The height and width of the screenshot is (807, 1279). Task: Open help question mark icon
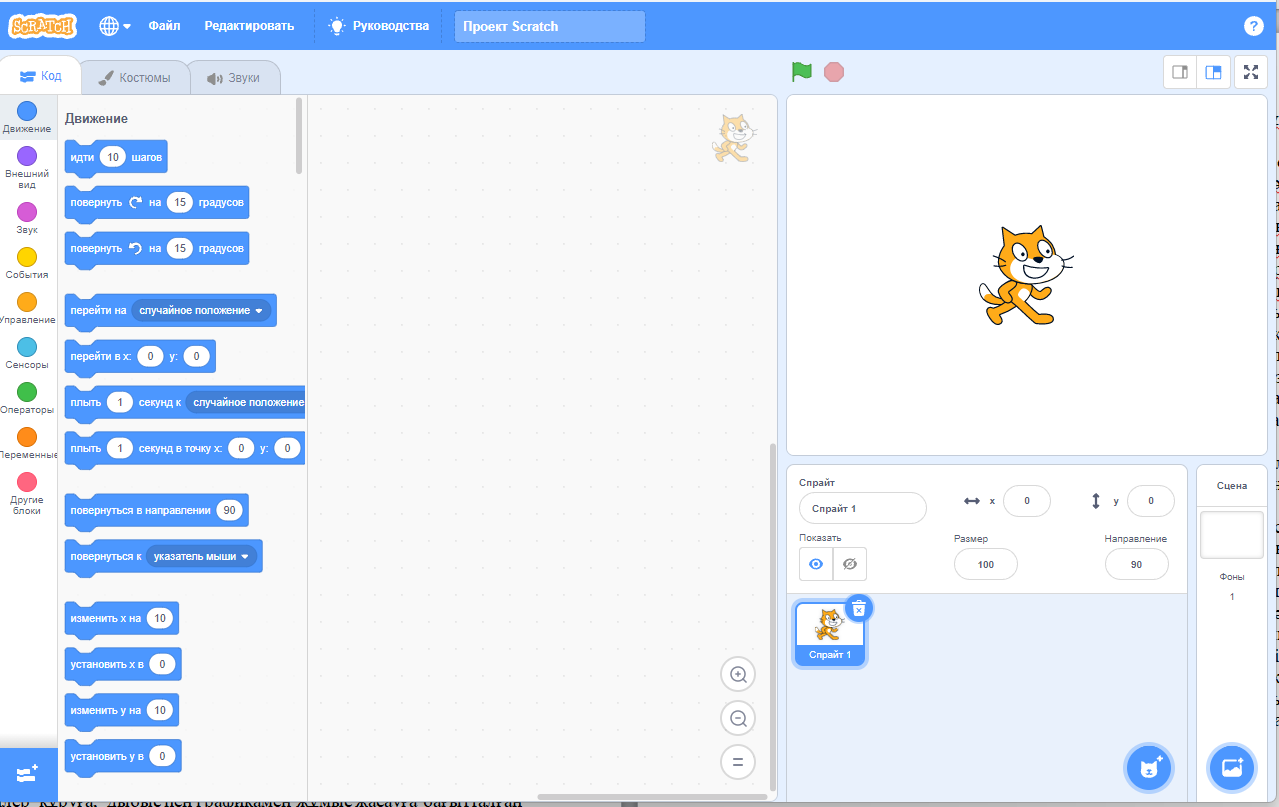1253,26
